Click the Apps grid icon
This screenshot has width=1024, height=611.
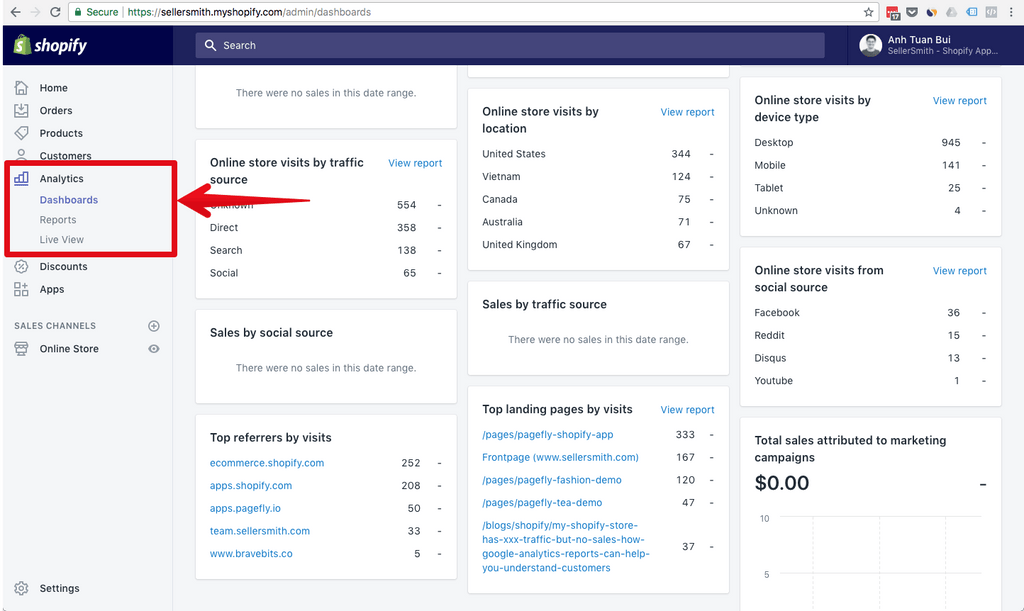22,289
